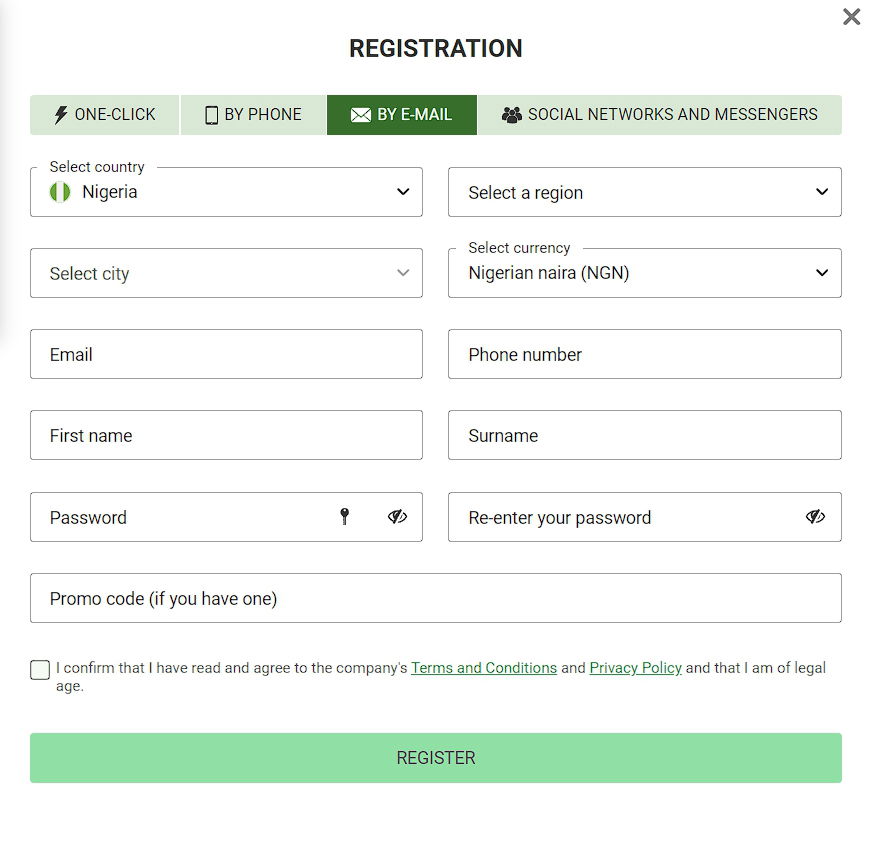869x843 pixels.
Task: Toggle password visibility in Password field
Action: tap(397, 517)
